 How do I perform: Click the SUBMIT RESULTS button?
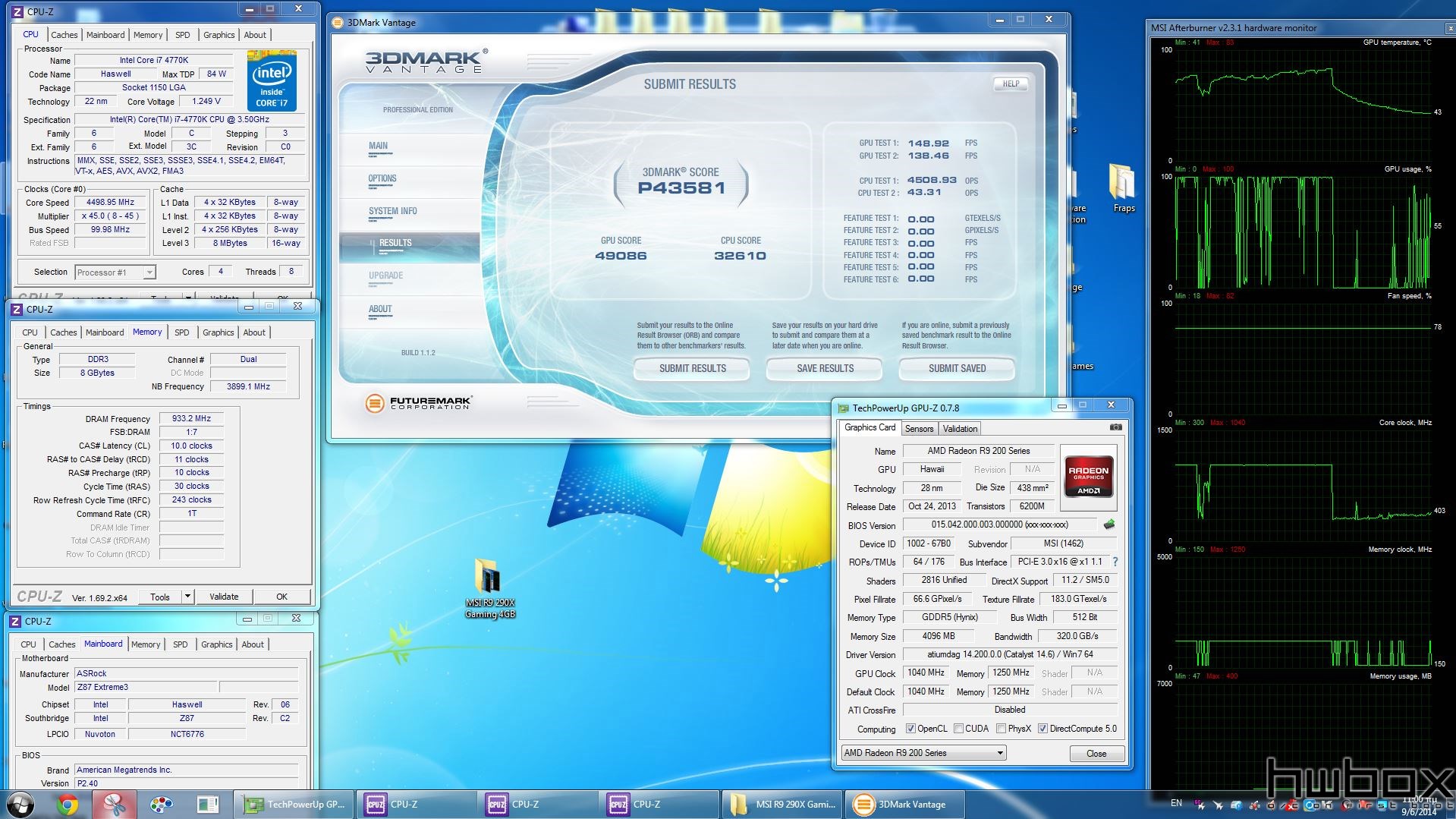tap(692, 369)
